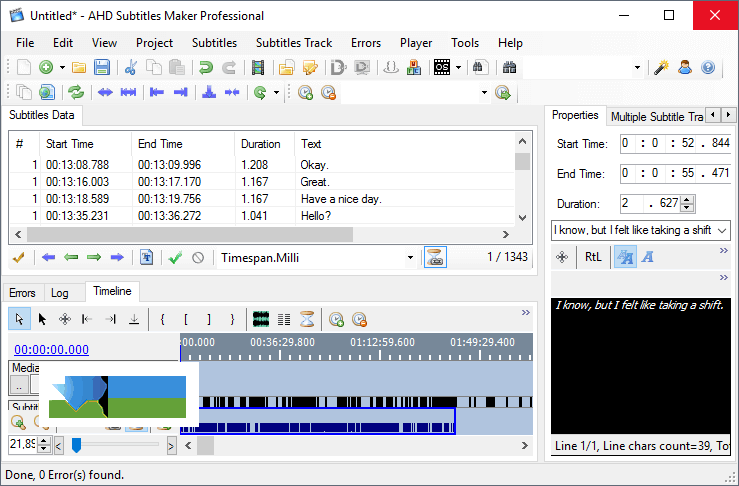This screenshot has width=739, height=486.
Task: Toggle the RtL text direction button
Action: [x=593, y=257]
